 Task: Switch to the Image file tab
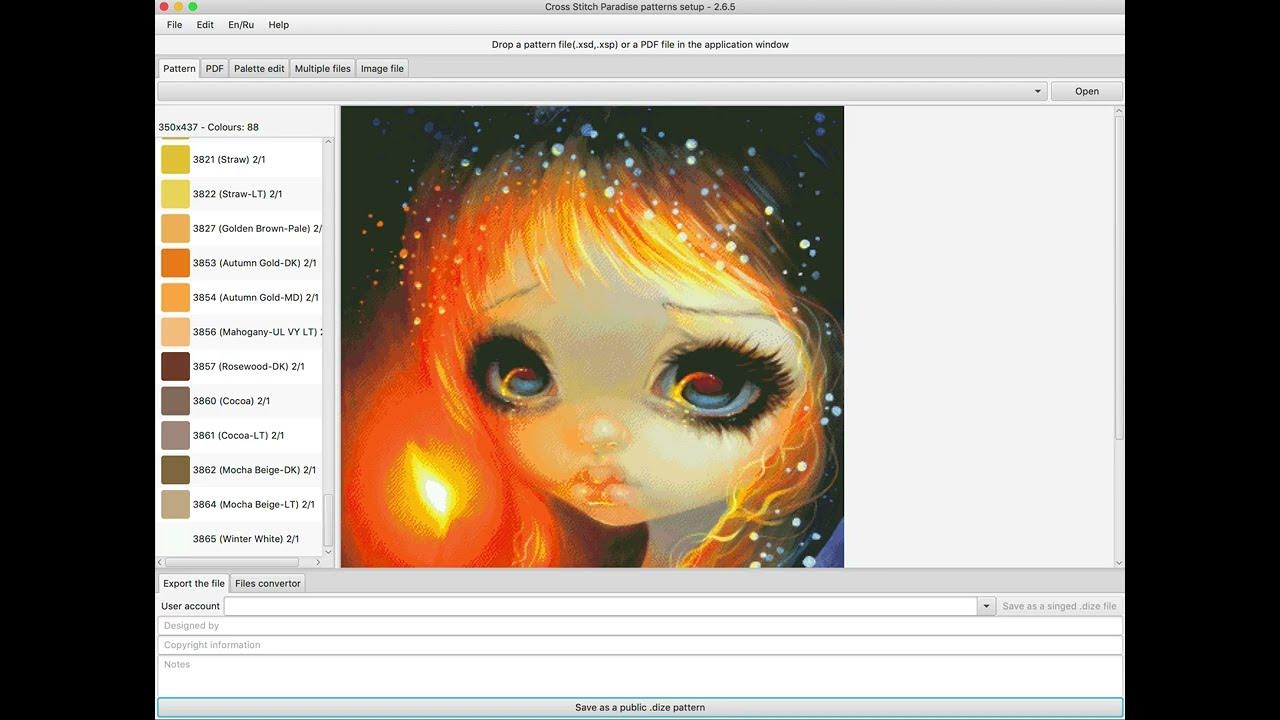click(382, 68)
